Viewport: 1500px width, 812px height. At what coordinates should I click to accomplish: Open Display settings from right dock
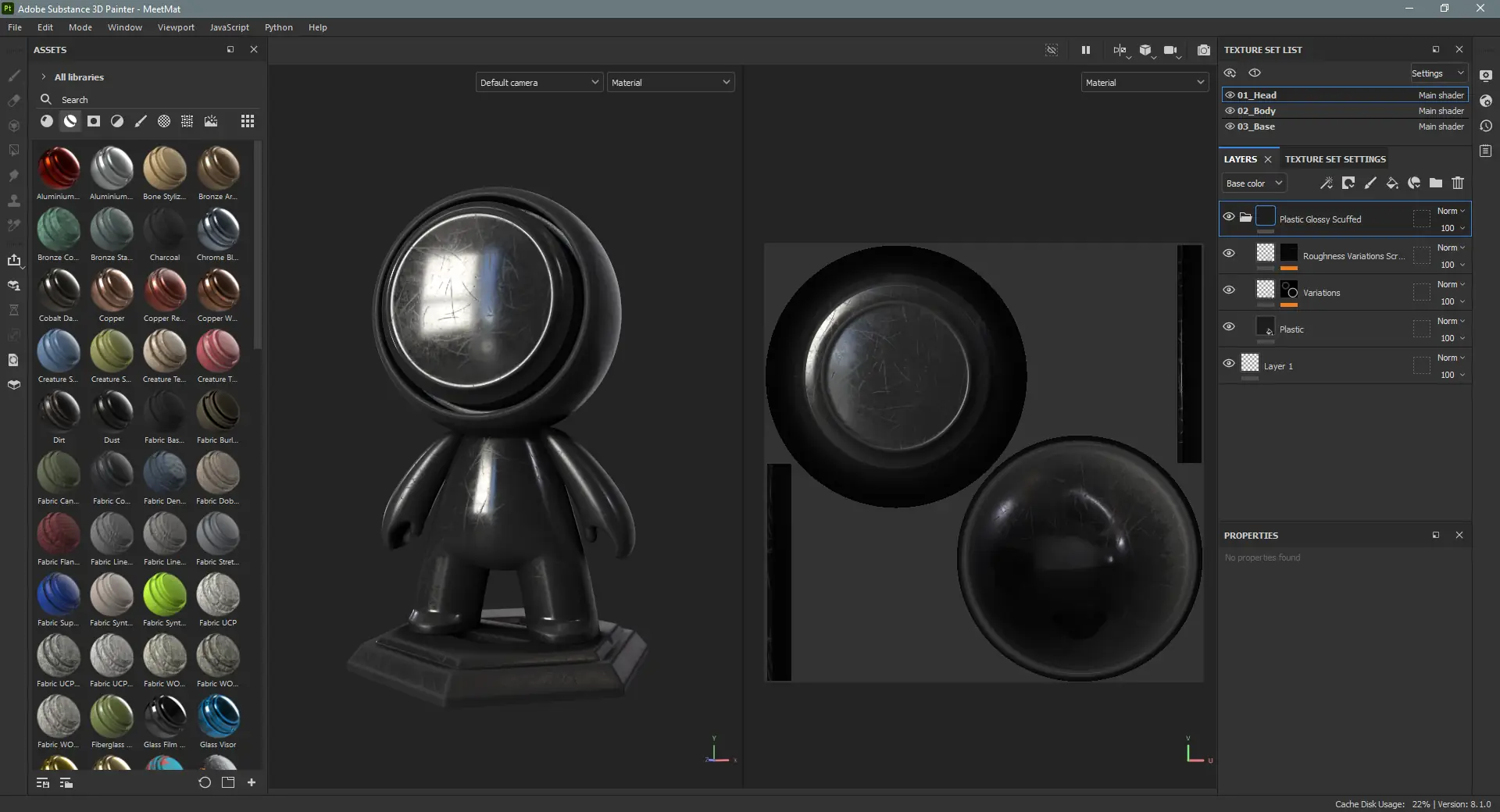coord(1486,76)
